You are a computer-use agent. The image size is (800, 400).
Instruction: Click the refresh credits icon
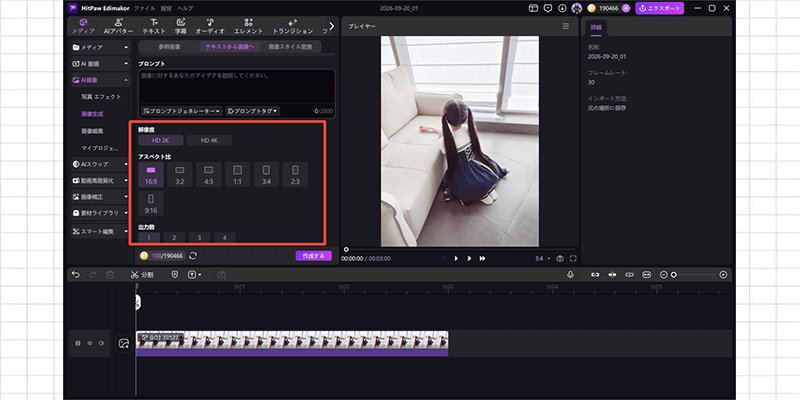pos(193,256)
